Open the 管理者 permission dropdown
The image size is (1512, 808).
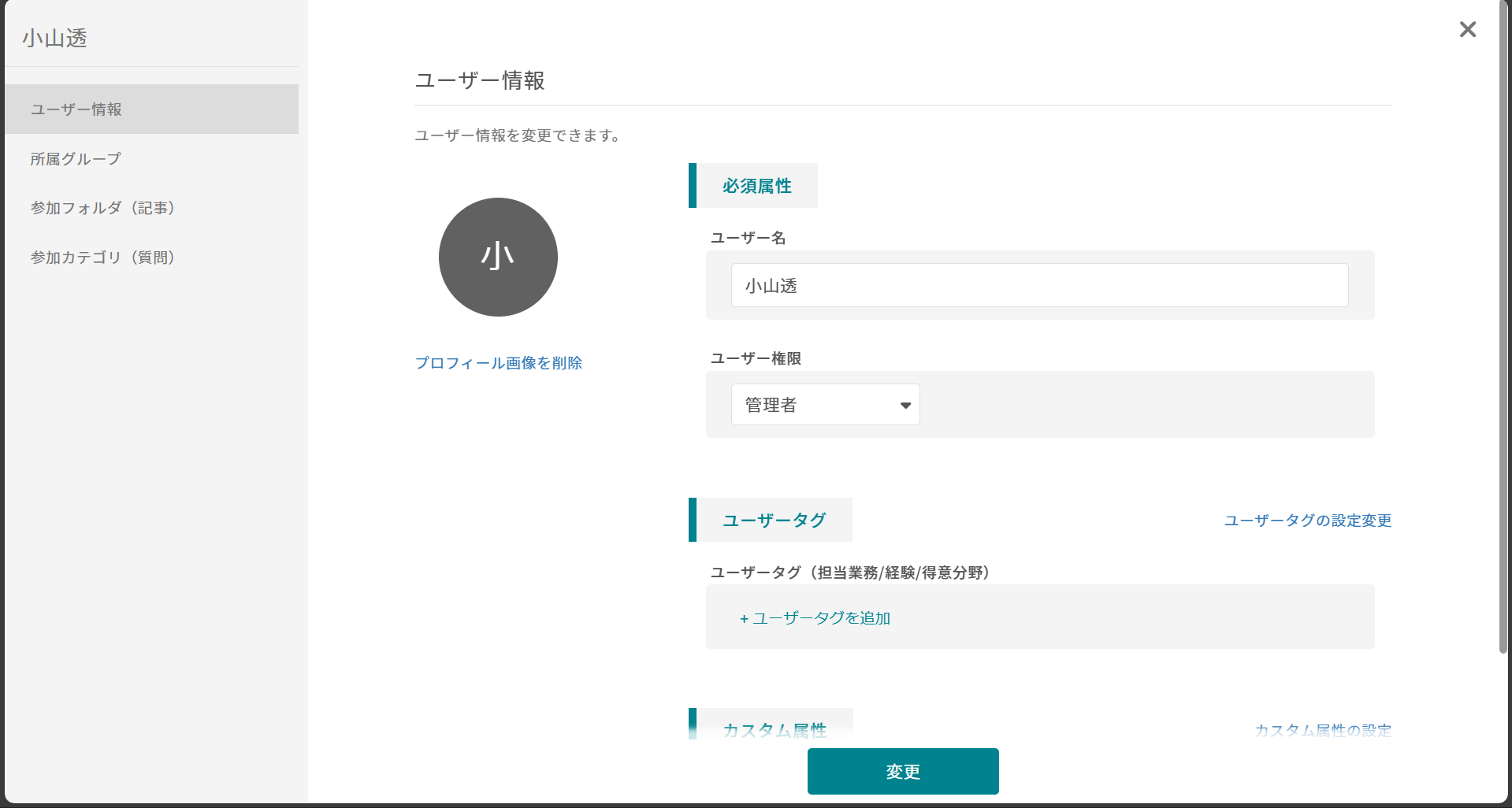tap(825, 404)
